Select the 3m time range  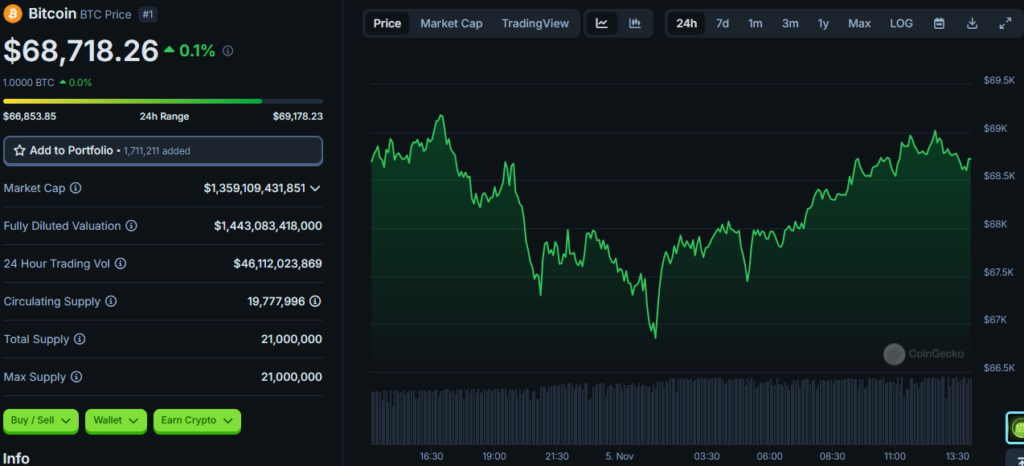(790, 23)
